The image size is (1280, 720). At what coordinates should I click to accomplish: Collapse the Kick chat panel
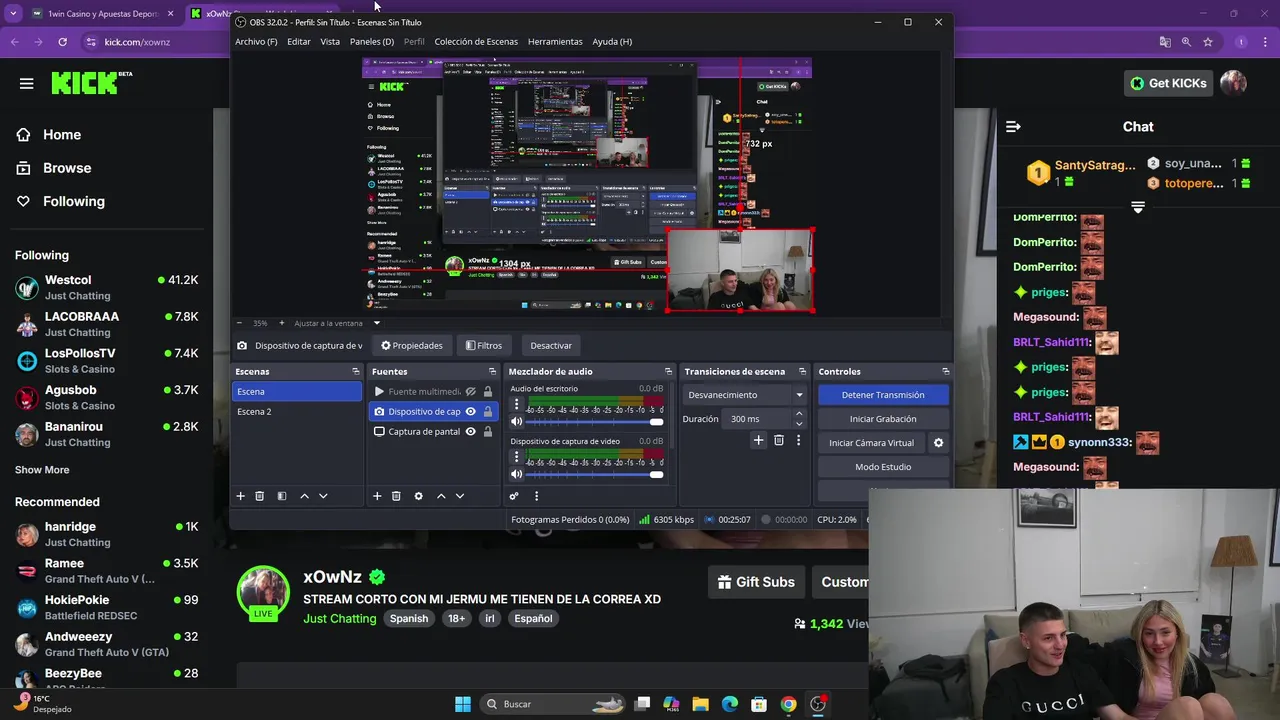(x=1013, y=127)
